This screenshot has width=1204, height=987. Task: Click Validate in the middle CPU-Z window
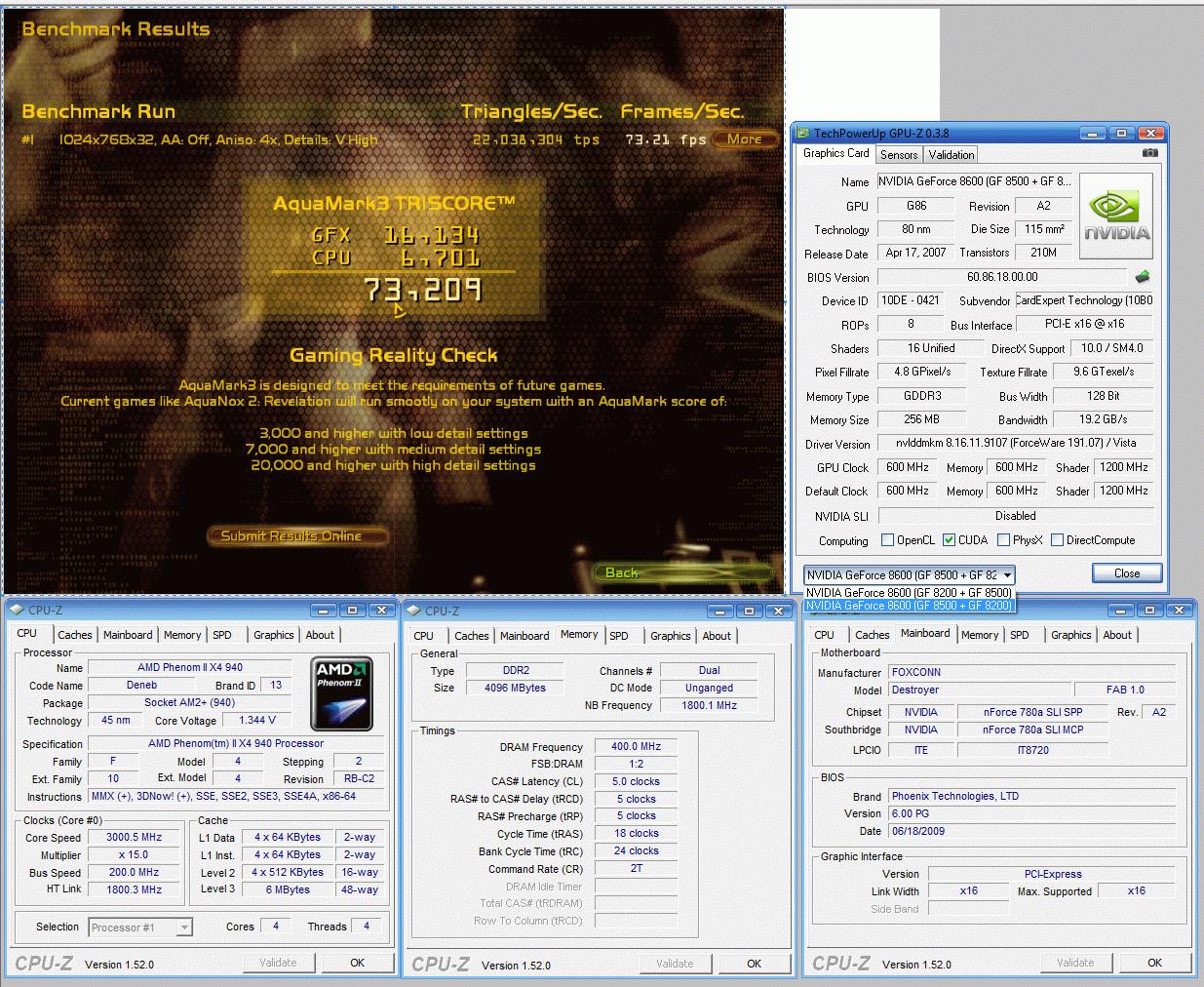[x=675, y=964]
